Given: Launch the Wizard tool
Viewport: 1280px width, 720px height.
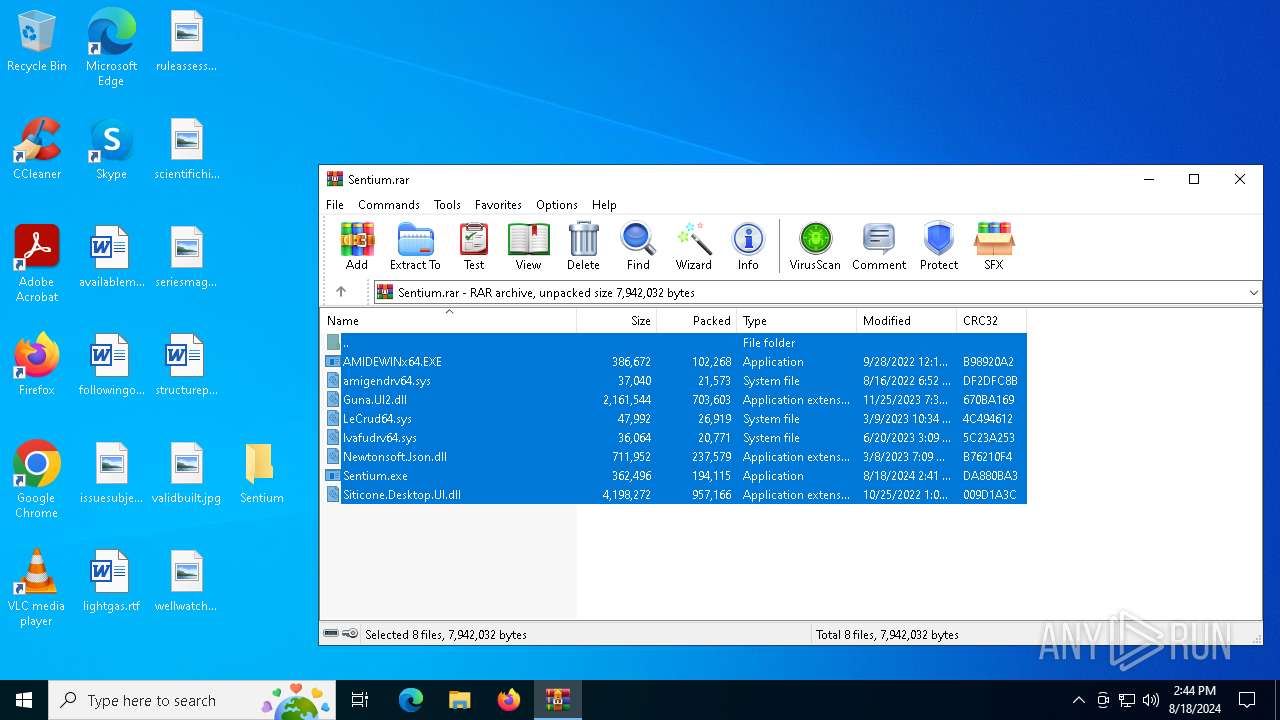Looking at the screenshot, I should click(x=693, y=246).
